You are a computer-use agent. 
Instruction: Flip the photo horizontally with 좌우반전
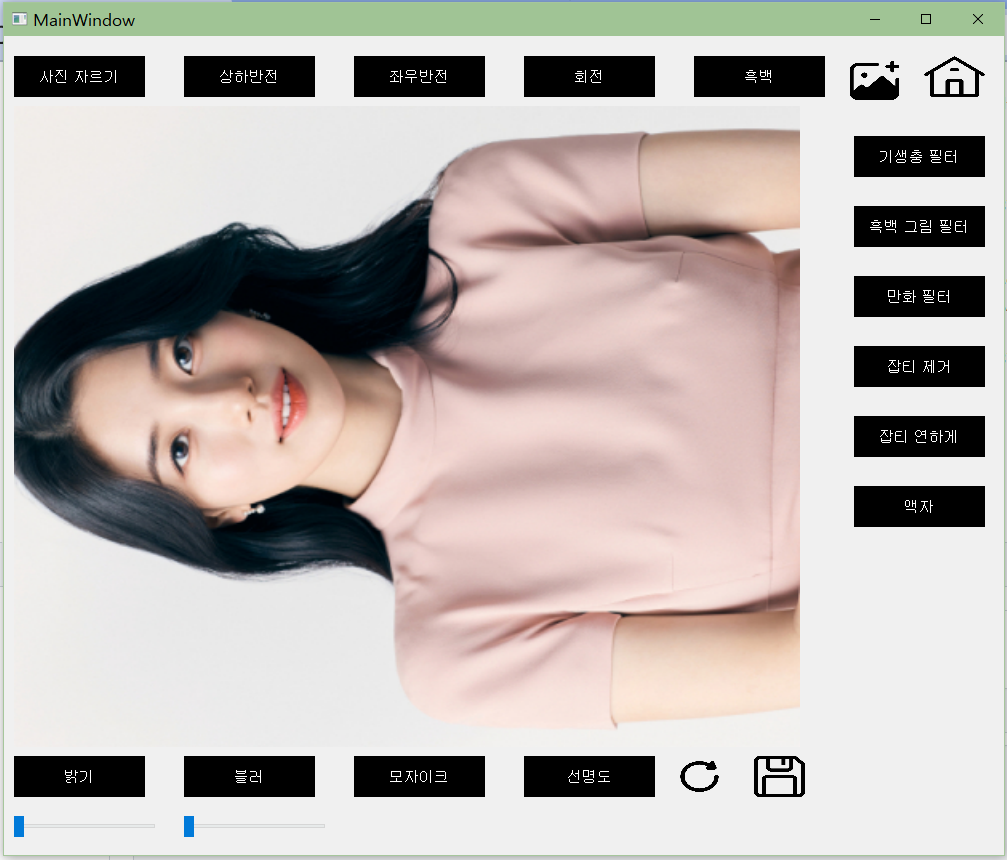click(419, 76)
